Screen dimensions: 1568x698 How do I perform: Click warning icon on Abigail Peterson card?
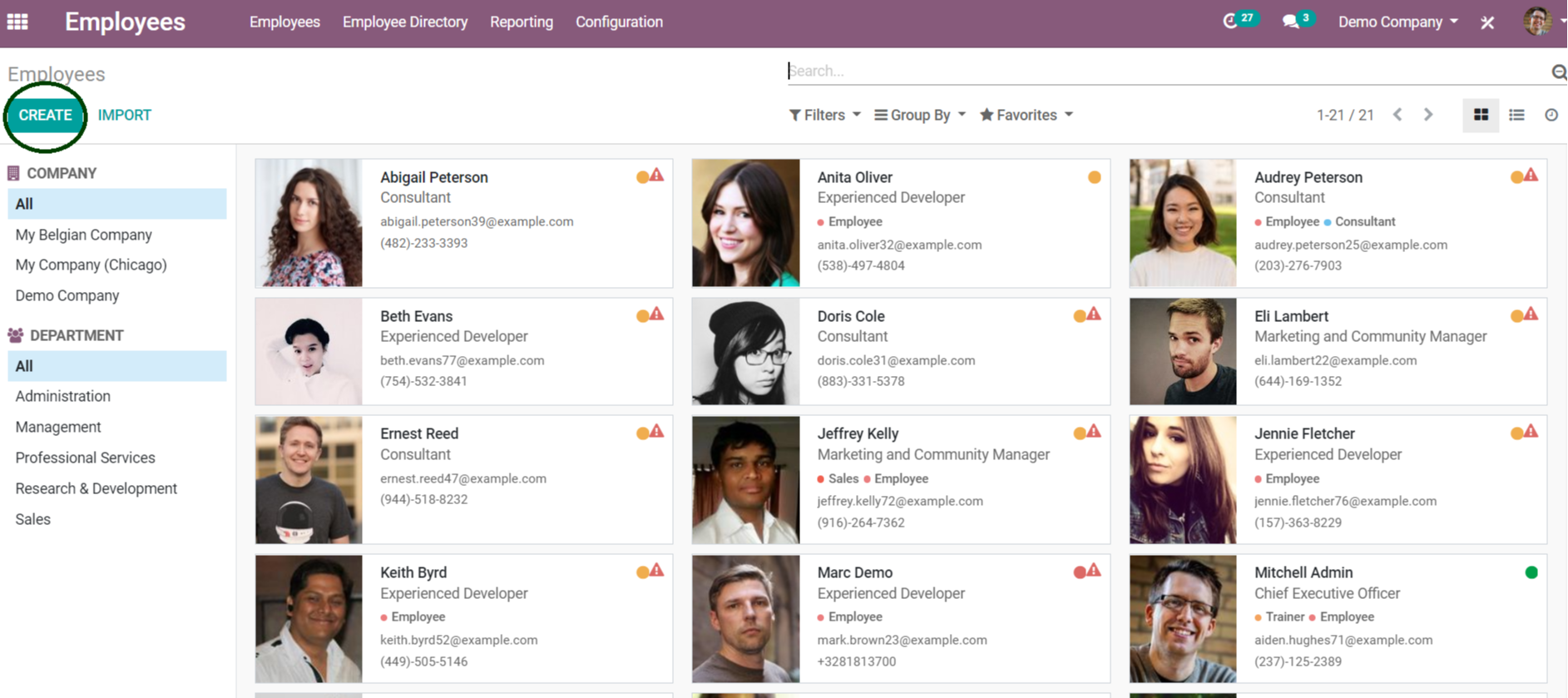657,176
